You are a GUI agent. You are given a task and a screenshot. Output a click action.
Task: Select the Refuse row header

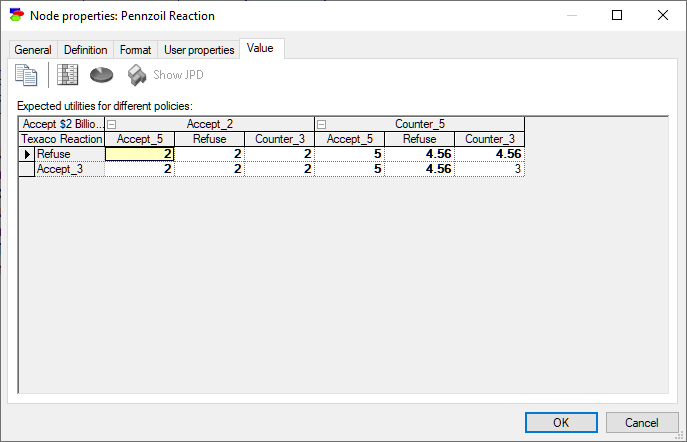pyautogui.click(x=70, y=154)
